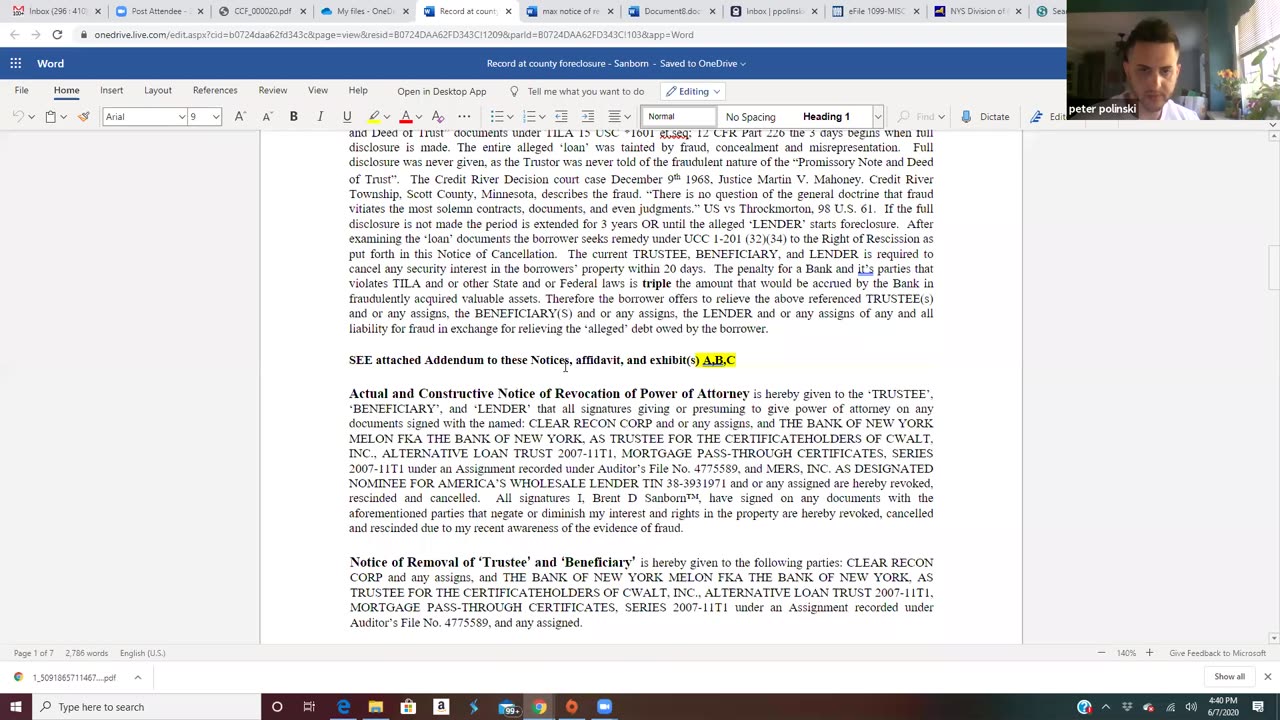This screenshot has width=1280, height=720.
Task: Apply yellow text highlight color
Action: click(x=374, y=117)
